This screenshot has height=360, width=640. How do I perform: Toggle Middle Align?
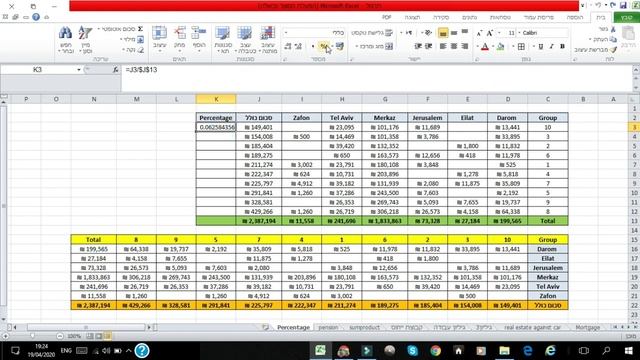pyautogui.click(x=454, y=33)
